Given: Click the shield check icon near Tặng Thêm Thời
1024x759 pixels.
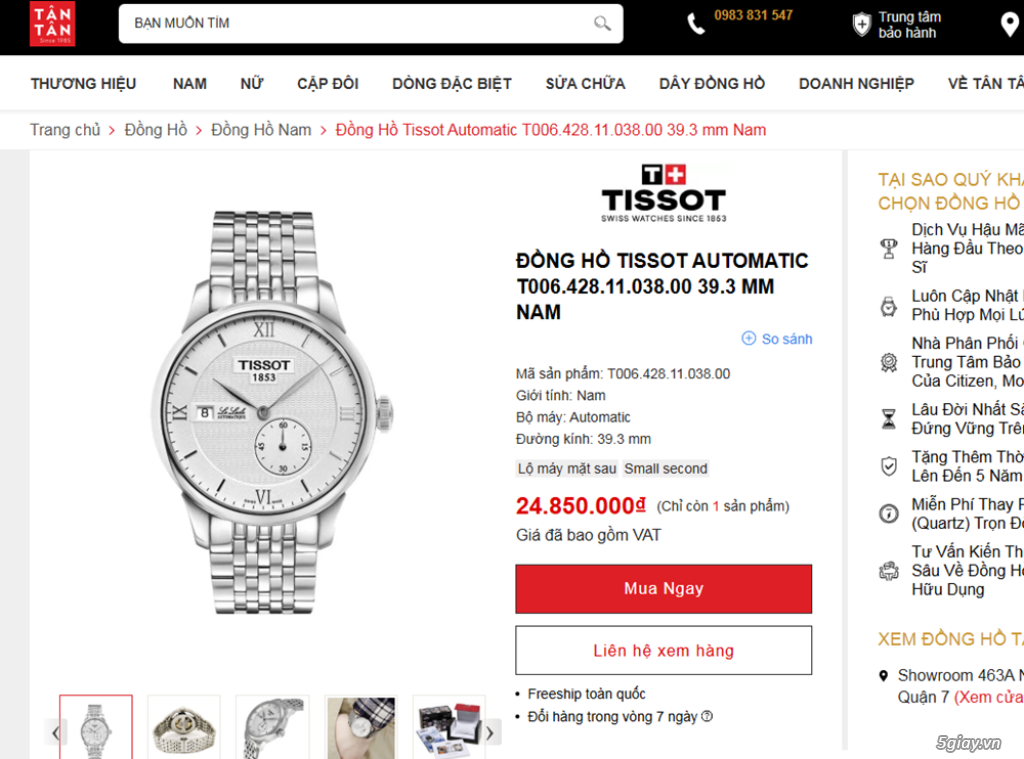Looking at the screenshot, I should tap(889, 465).
